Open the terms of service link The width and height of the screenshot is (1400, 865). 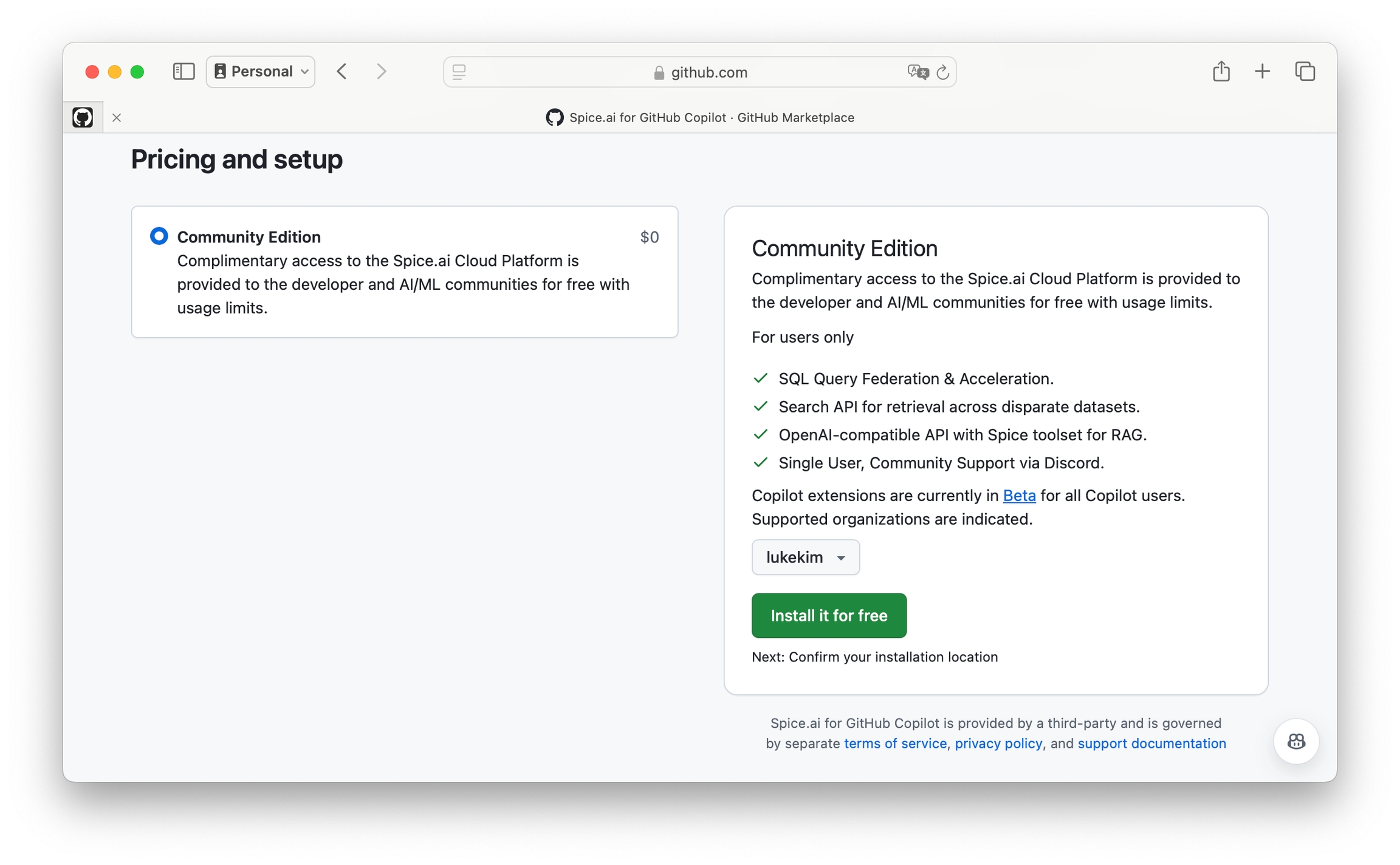tap(895, 744)
